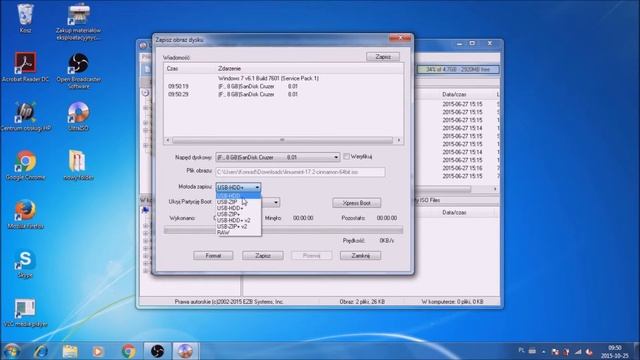
Task: Open Zakup materiałów eksploatacyjnych printer shortcut
Action: pos(78,21)
